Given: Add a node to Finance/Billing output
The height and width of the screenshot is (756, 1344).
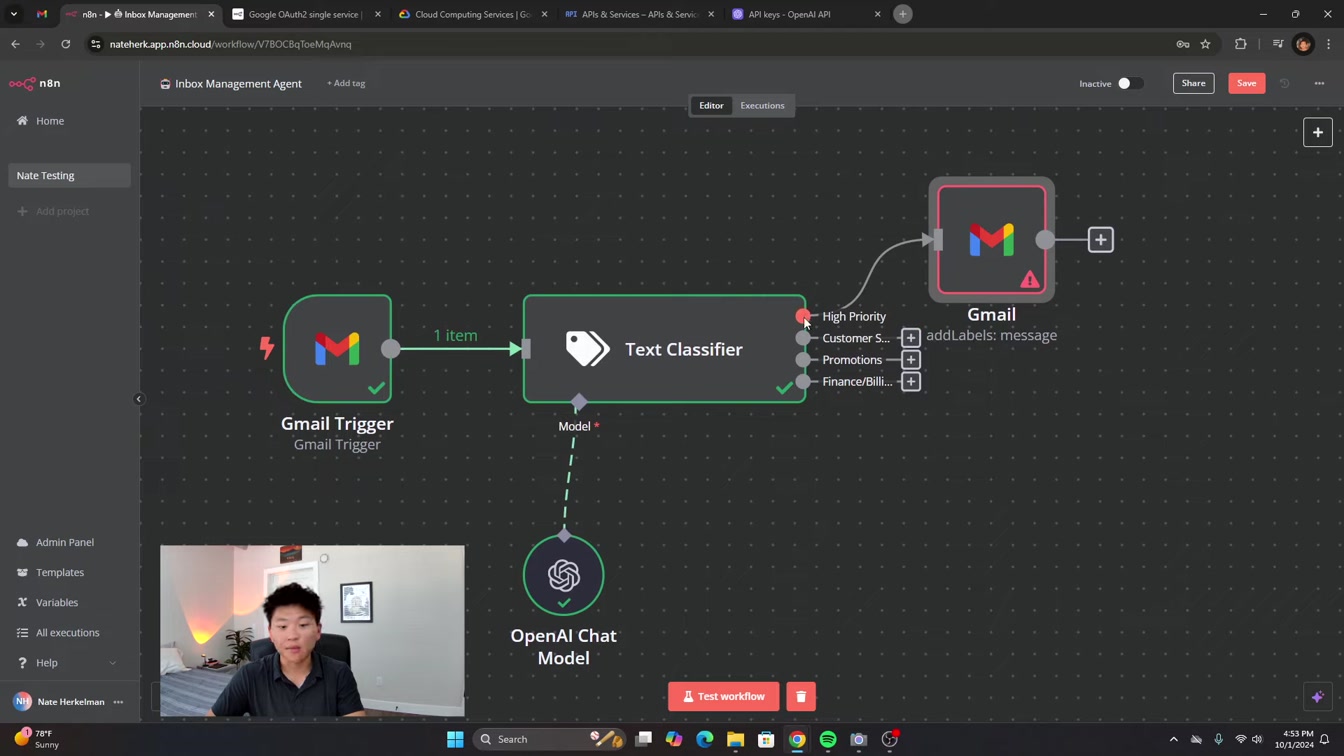Looking at the screenshot, I should click(910, 382).
